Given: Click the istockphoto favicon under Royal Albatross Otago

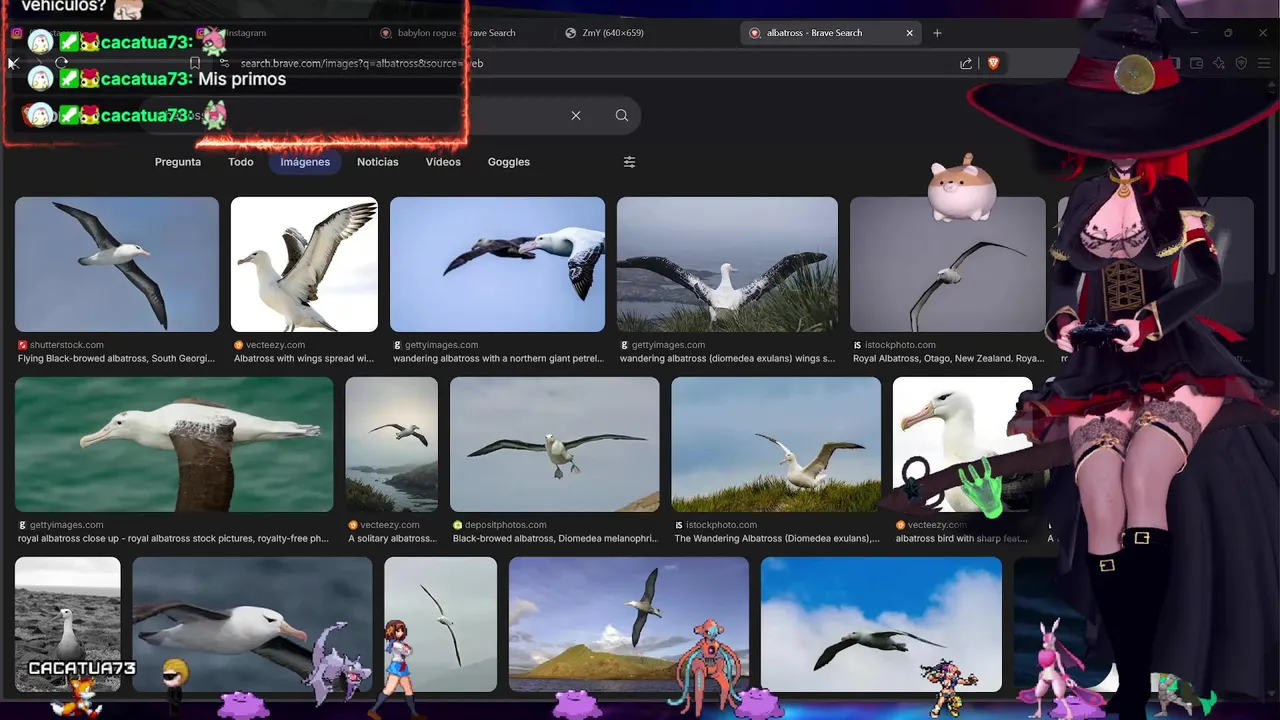Looking at the screenshot, I should (x=858, y=345).
